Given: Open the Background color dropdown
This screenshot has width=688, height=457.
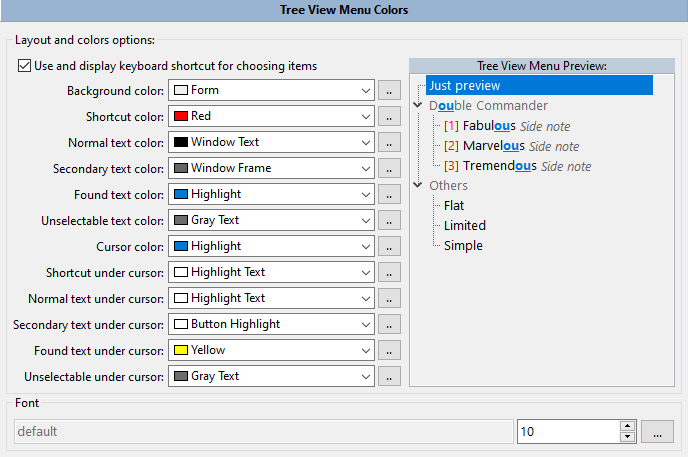Looking at the screenshot, I should [x=271, y=90].
